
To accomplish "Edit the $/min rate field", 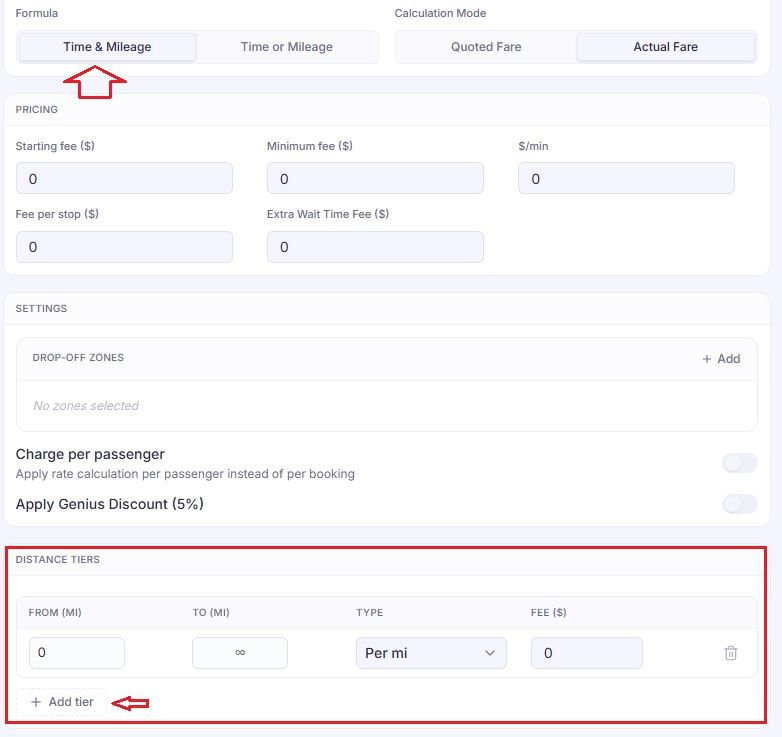I will pos(626,178).
